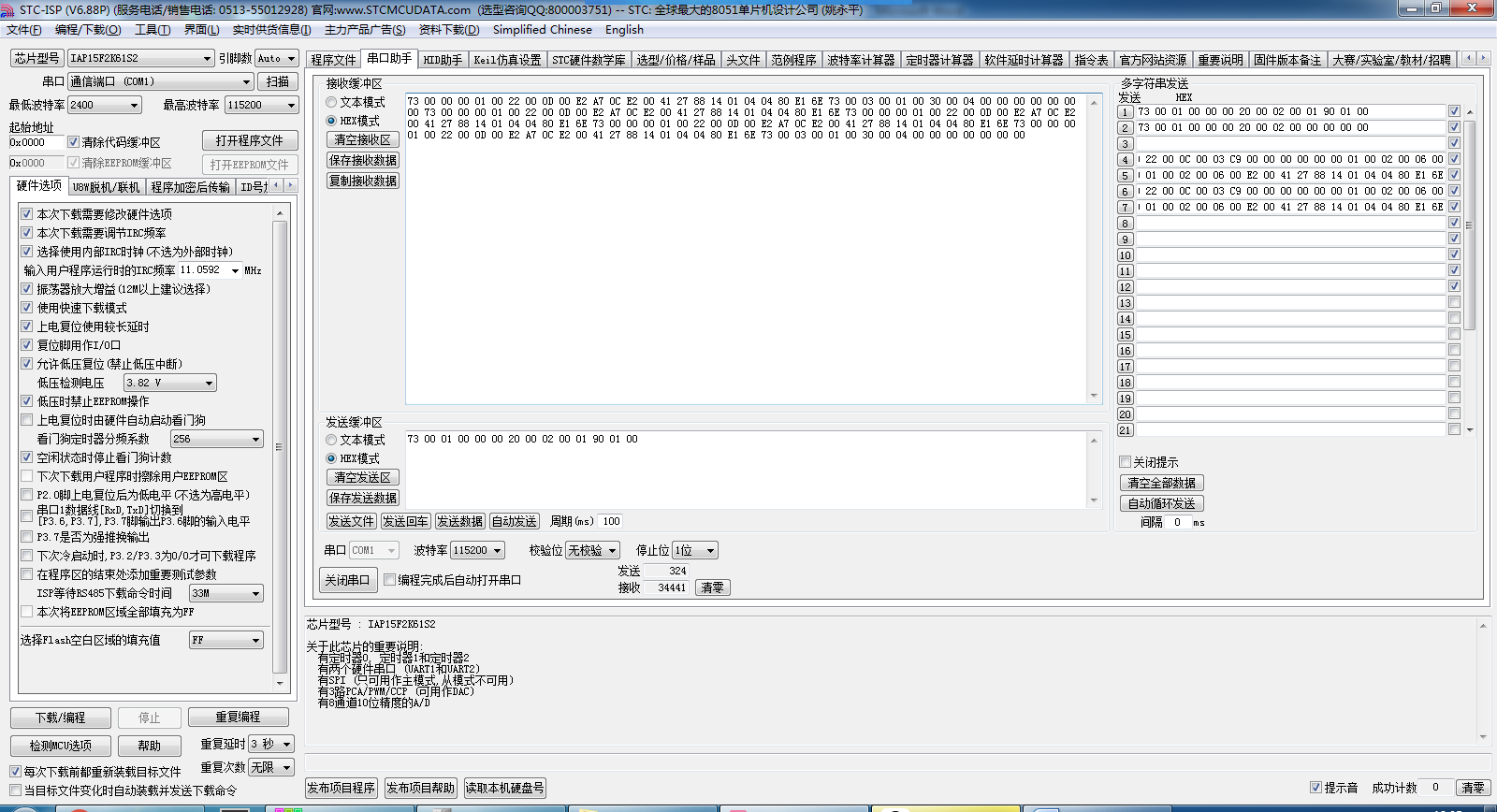Click 打开程序文件 button
Screen dimensions: 1497x812
click(250, 140)
